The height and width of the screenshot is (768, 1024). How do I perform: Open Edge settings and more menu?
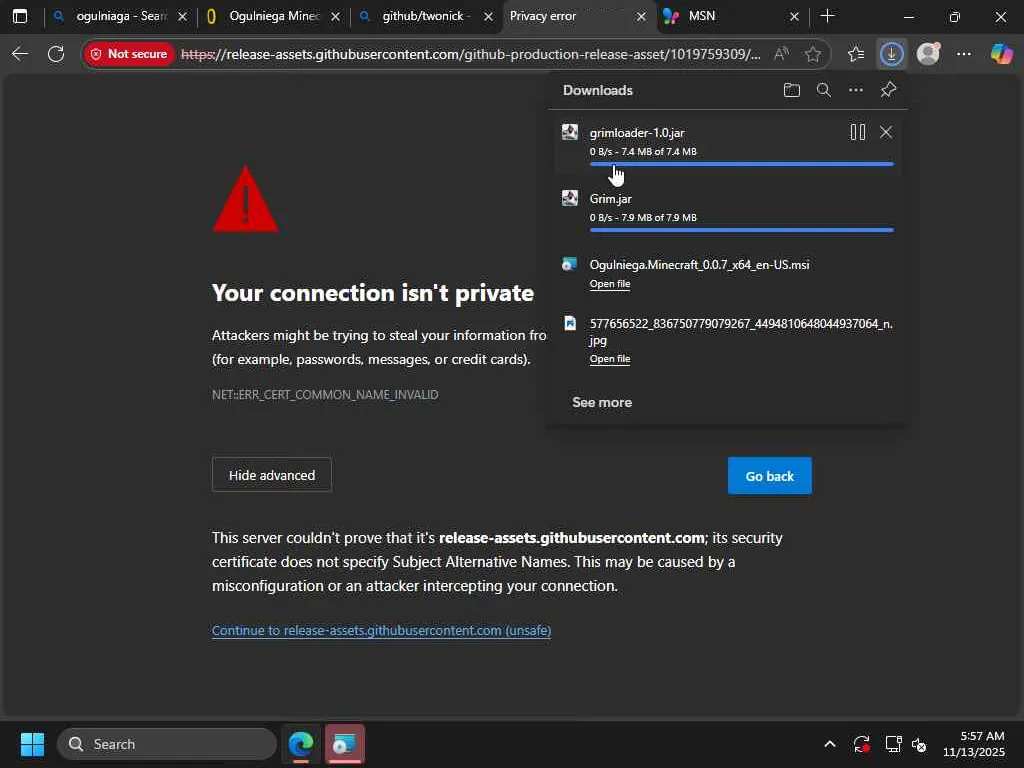tap(964, 54)
